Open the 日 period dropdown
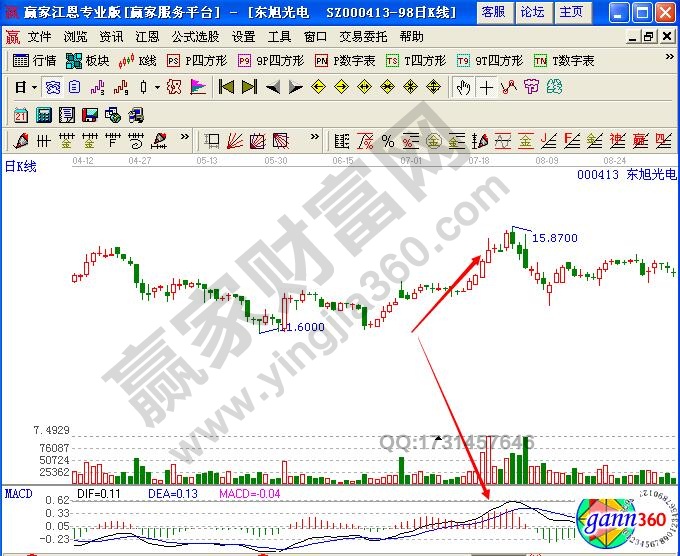Viewport: 680px width, 556px height. [x=25, y=87]
